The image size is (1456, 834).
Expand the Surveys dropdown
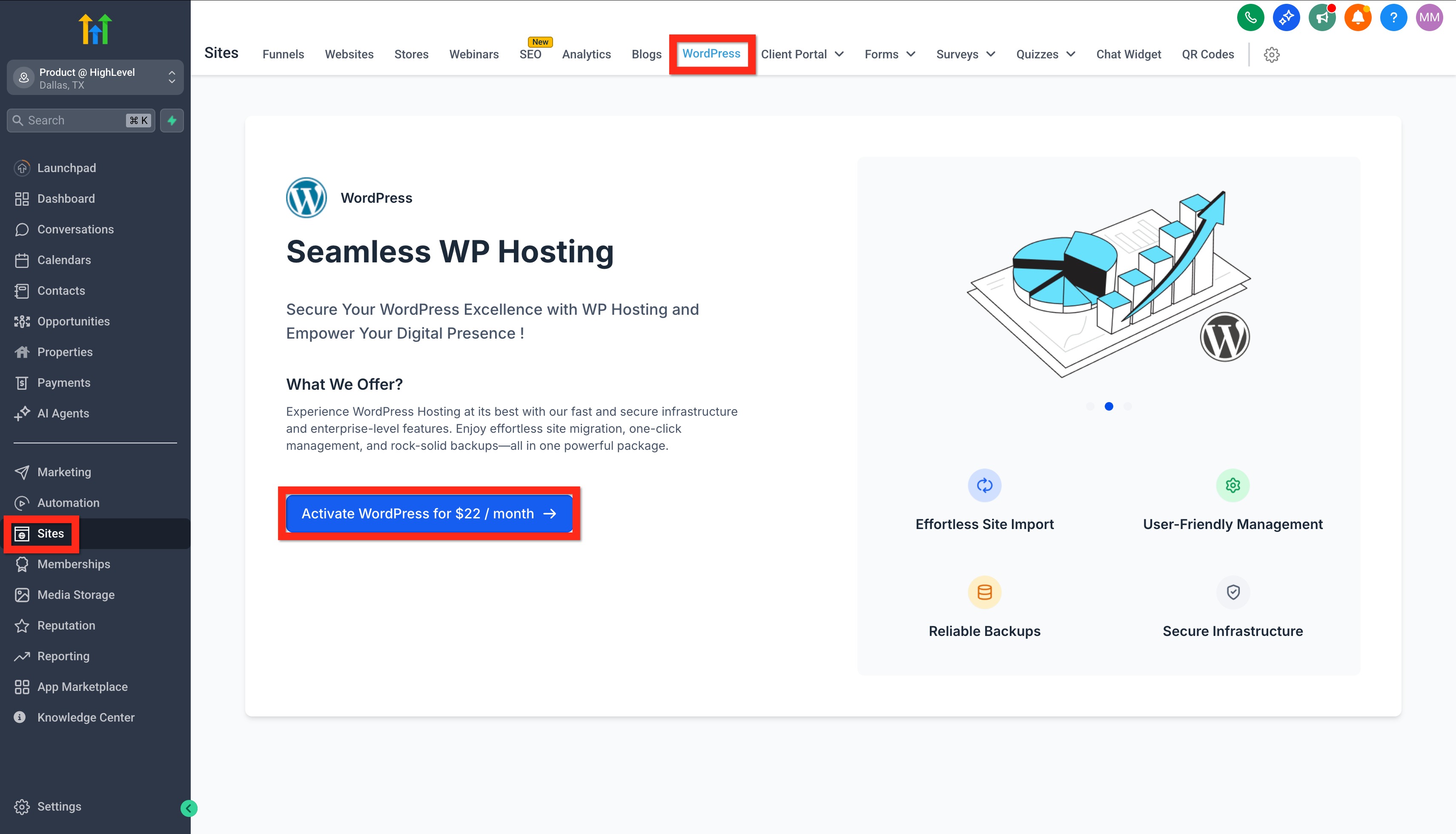pos(966,55)
